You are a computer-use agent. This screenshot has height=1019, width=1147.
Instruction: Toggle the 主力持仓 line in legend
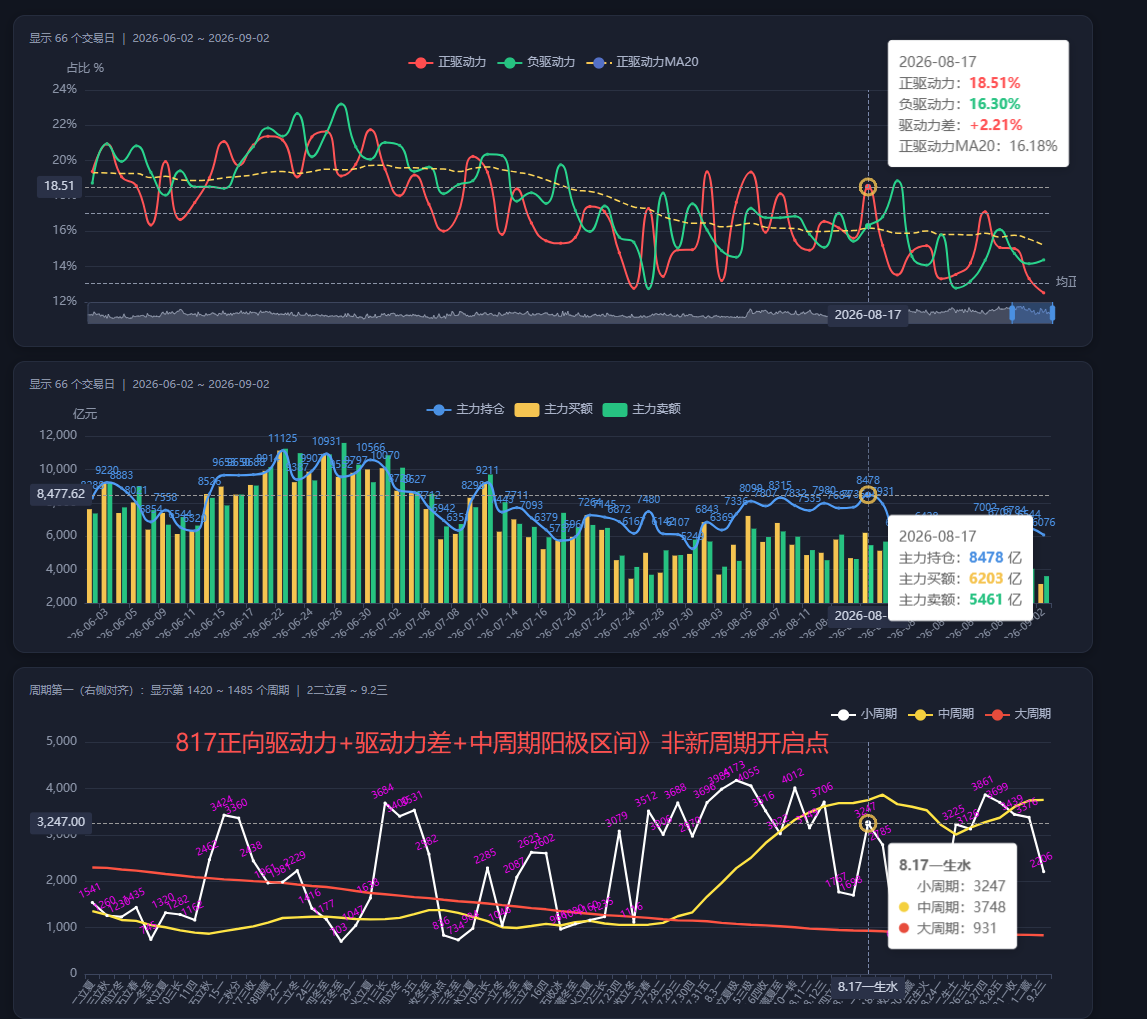[x=465, y=409]
